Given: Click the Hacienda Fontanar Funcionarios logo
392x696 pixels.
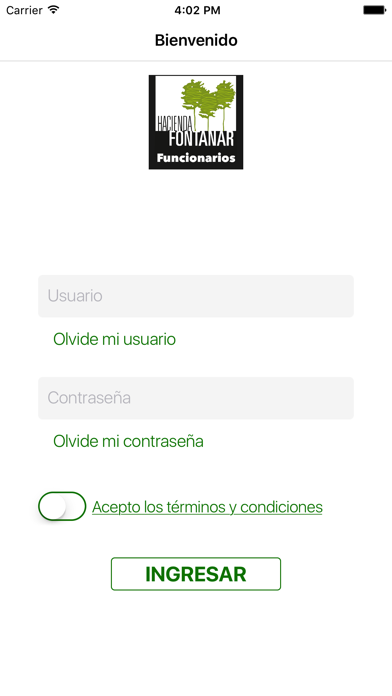Looking at the screenshot, I should click(196, 122).
